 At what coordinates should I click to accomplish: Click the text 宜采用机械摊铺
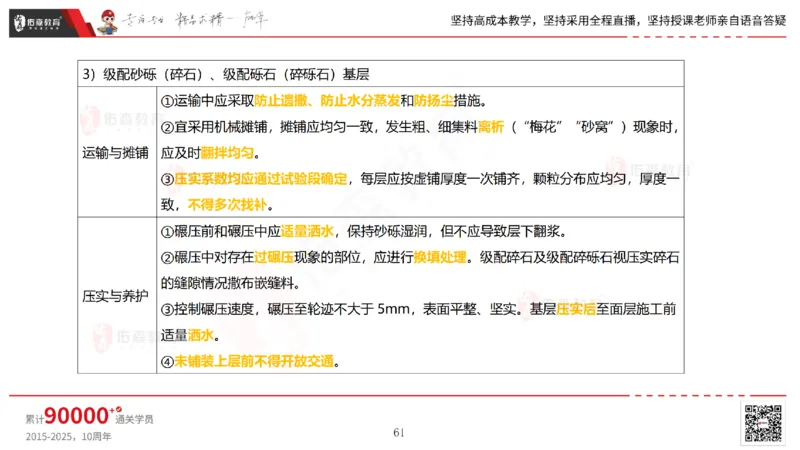[220, 127]
